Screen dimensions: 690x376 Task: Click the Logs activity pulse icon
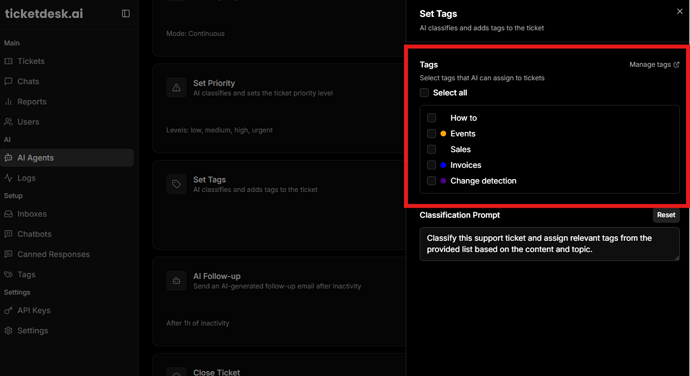click(x=8, y=178)
